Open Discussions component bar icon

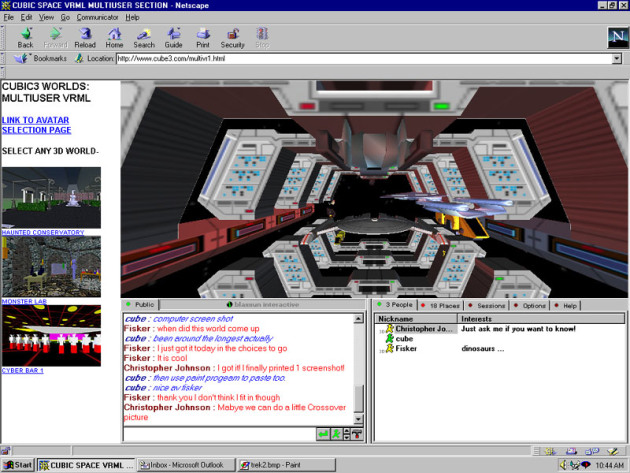(592, 451)
